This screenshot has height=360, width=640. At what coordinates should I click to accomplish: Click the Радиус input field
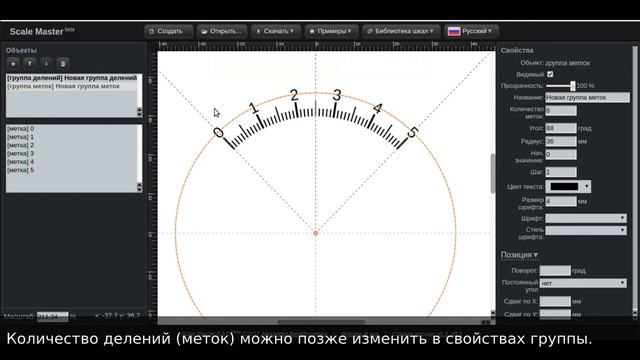561,141
